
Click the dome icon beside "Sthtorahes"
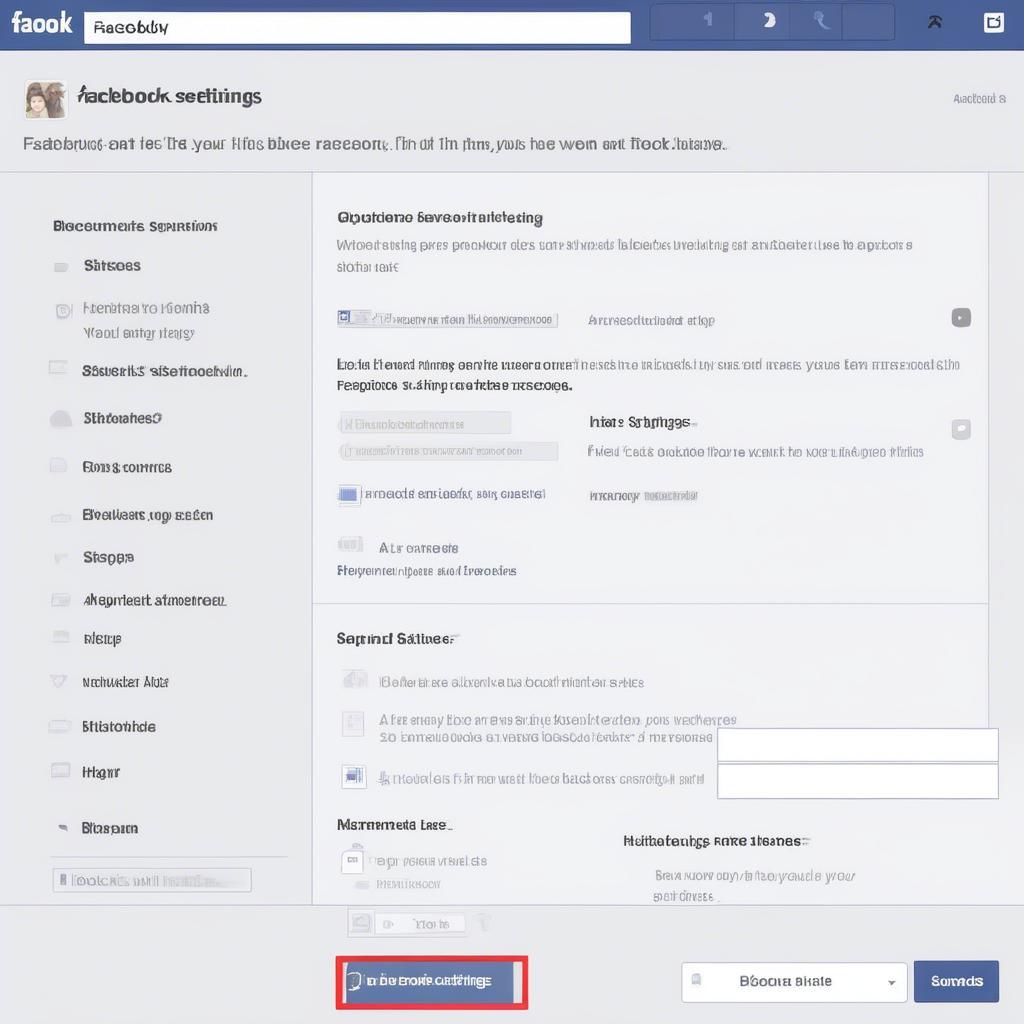pyautogui.click(x=61, y=419)
